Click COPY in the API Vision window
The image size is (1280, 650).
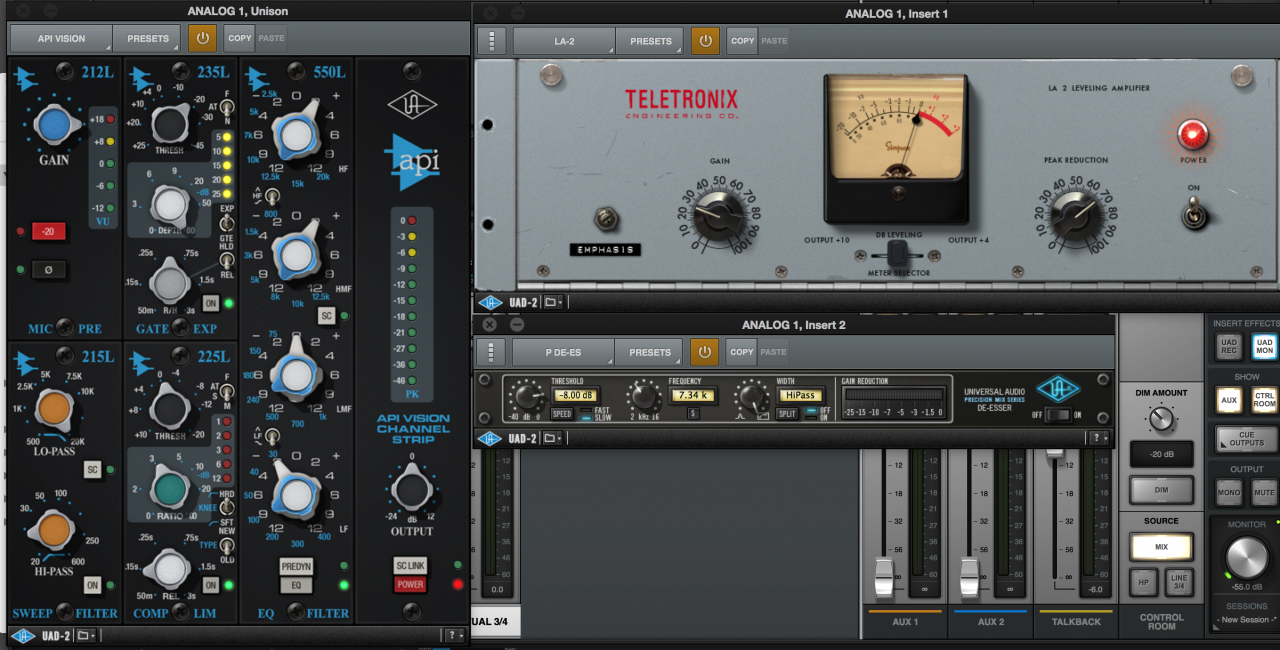point(239,39)
